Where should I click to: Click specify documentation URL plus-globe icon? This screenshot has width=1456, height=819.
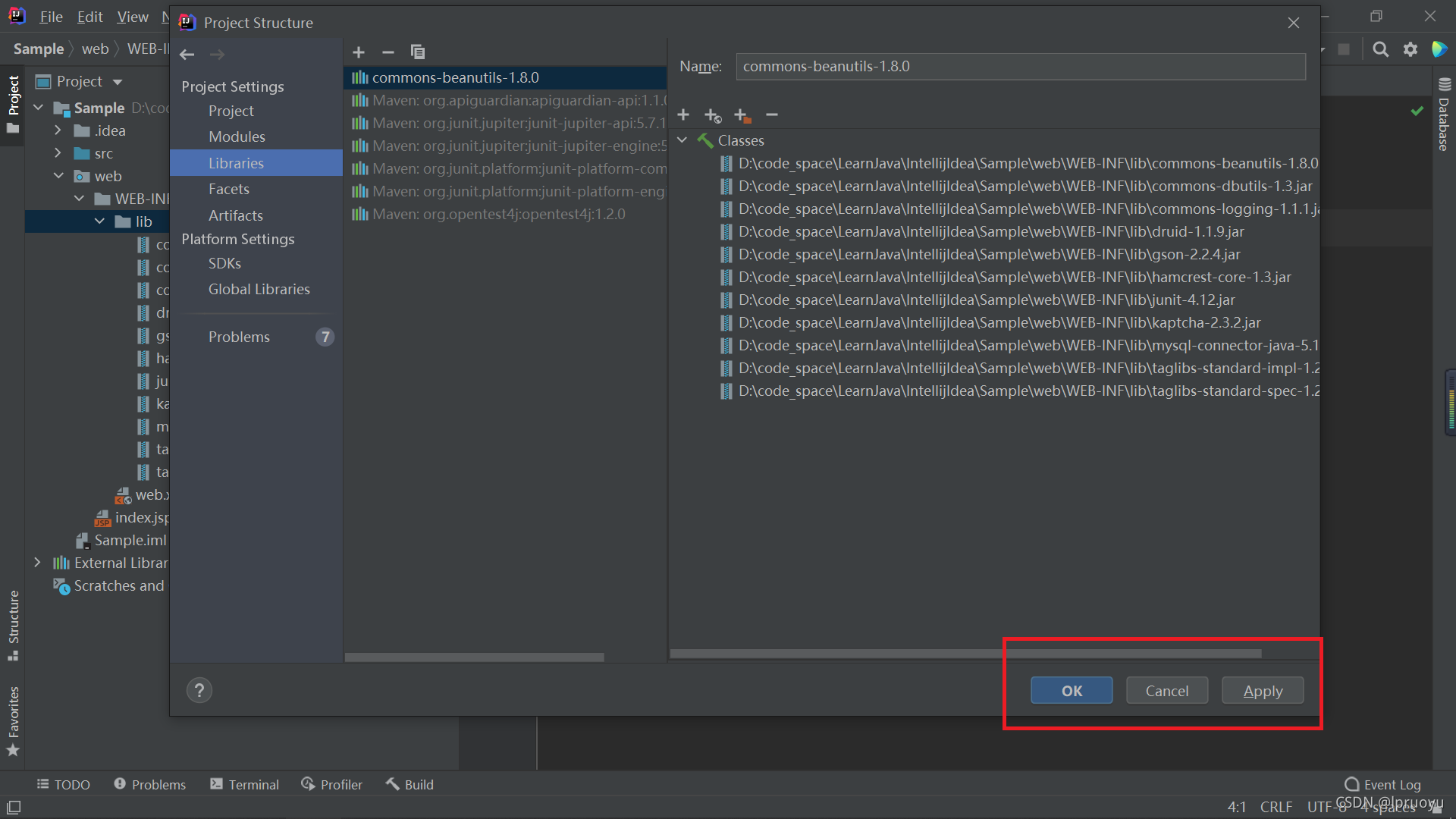pos(713,115)
